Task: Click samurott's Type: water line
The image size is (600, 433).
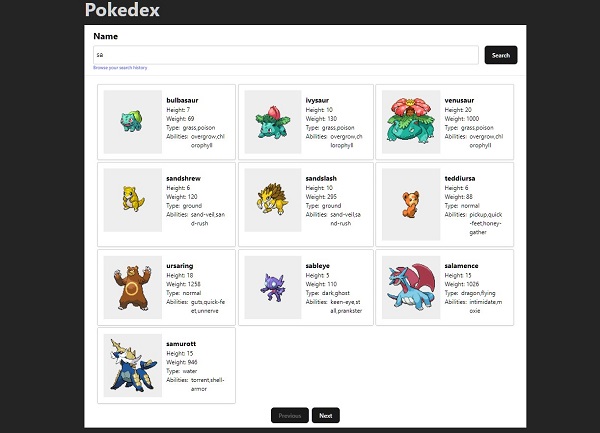Action: (182, 371)
